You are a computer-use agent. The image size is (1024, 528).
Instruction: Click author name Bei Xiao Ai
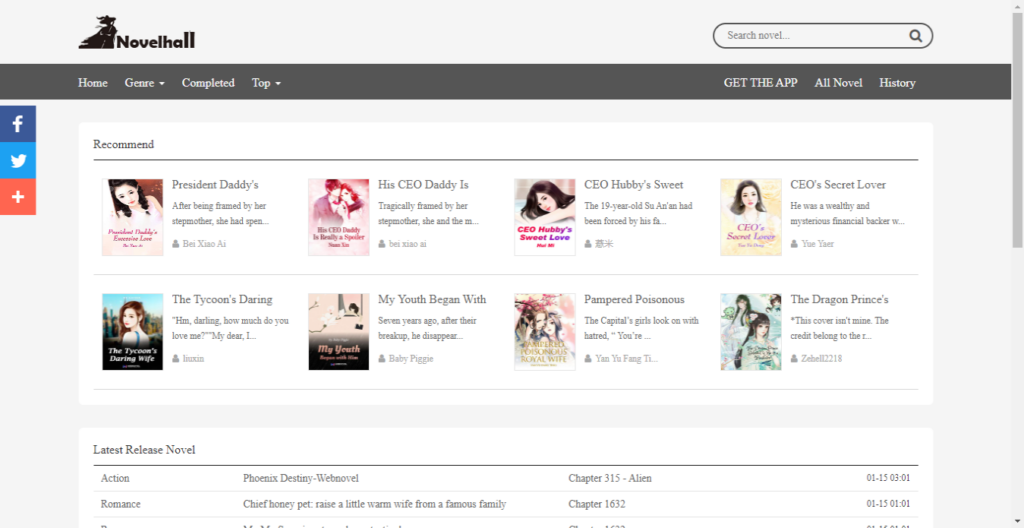[204, 244]
